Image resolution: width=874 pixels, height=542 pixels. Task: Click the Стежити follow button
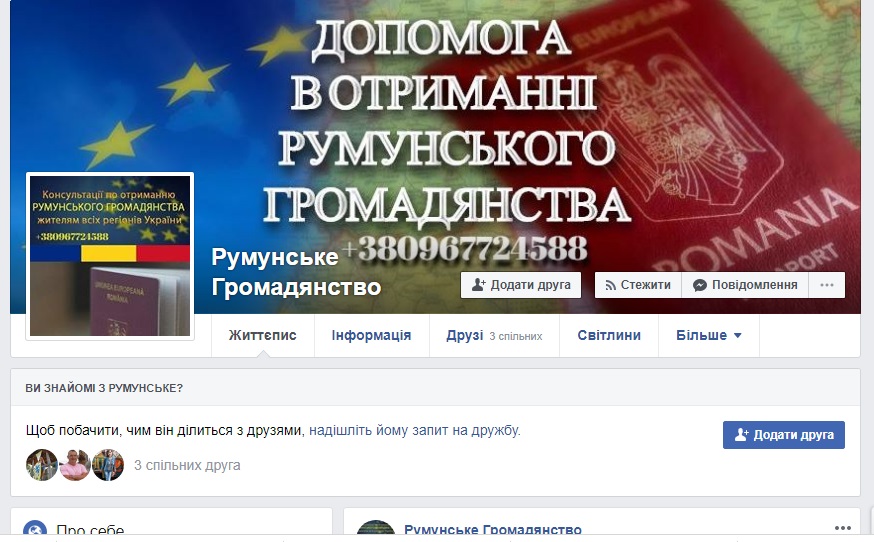point(638,285)
